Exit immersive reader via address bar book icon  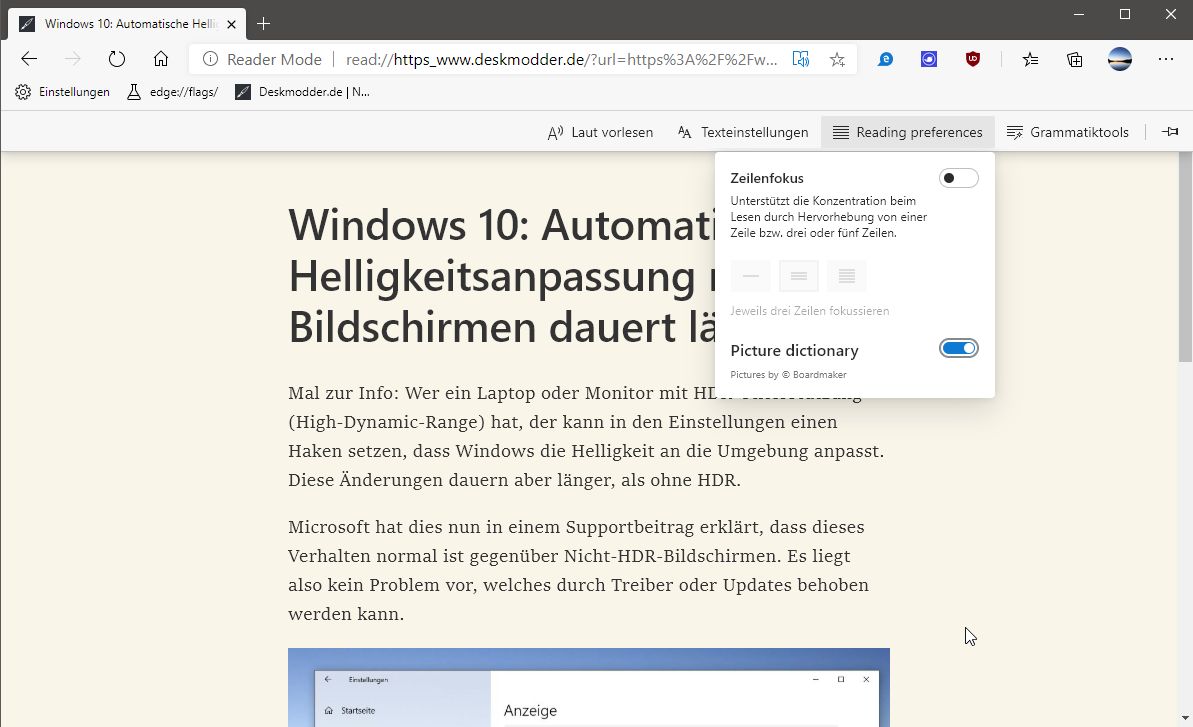coord(800,59)
